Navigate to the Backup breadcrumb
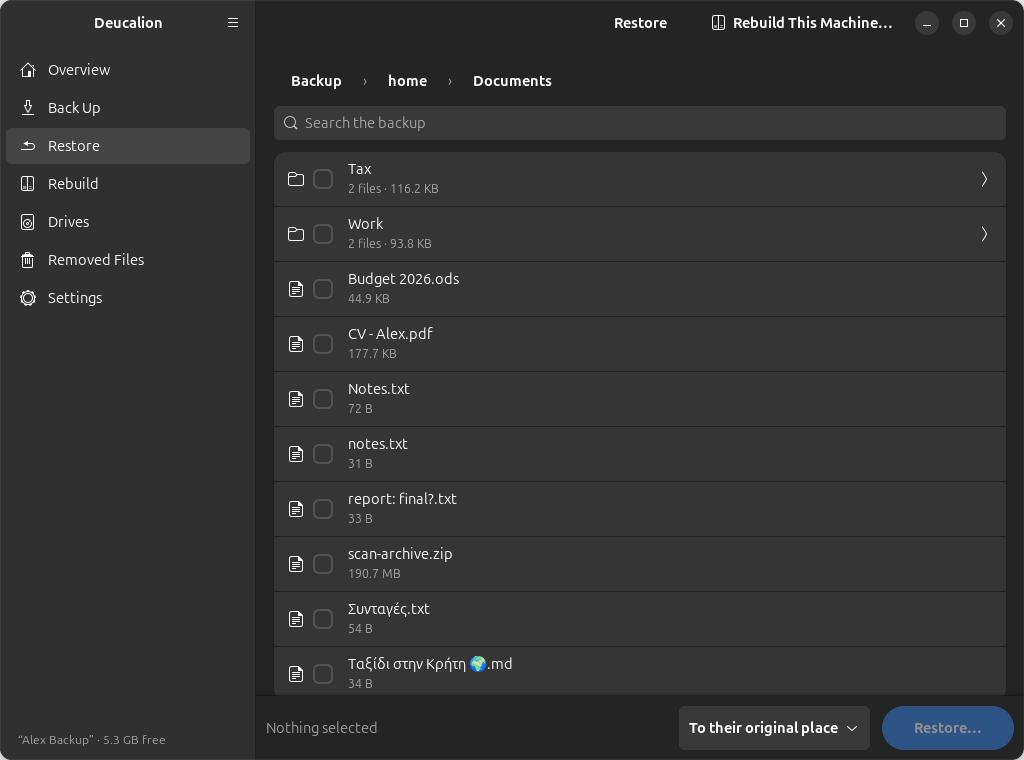Image resolution: width=1024 pixels, height=760 pixels. tap(316, 81)
